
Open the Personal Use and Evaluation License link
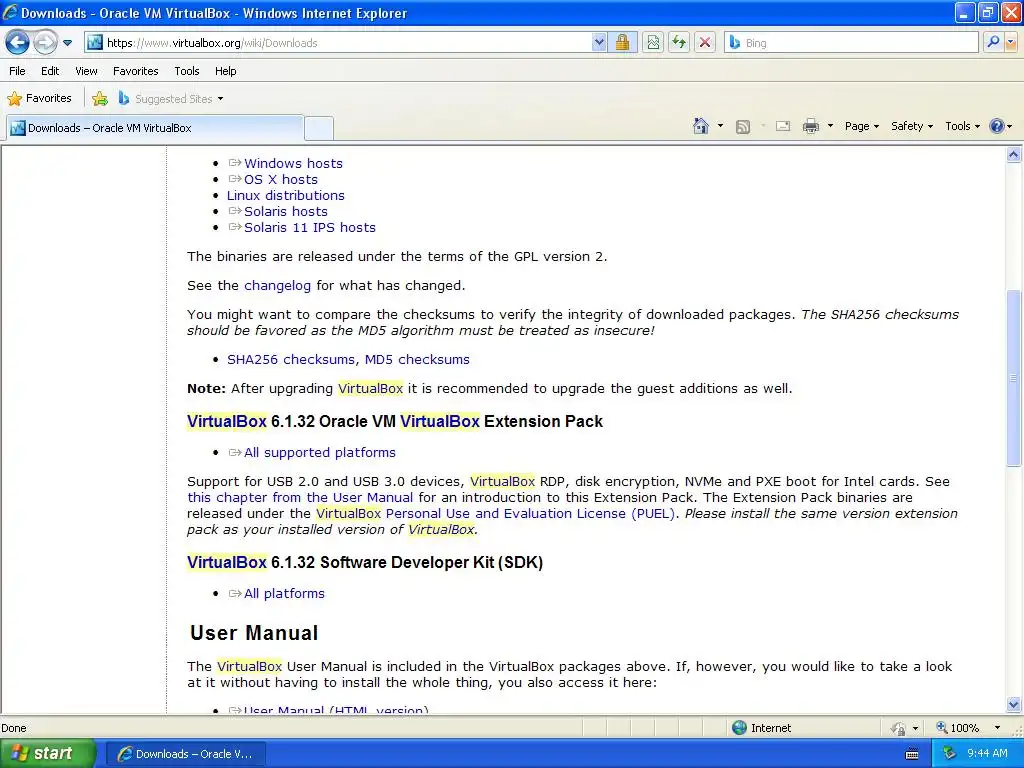(530, 513)
